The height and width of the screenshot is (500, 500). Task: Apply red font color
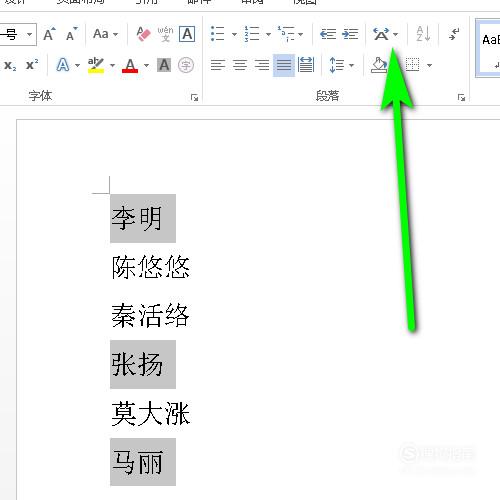[x=130, y=65]
